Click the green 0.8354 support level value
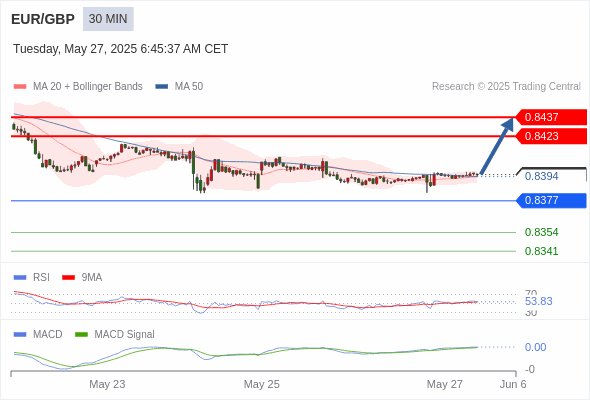The image size is (590, 400). click(x=541, y=232)
